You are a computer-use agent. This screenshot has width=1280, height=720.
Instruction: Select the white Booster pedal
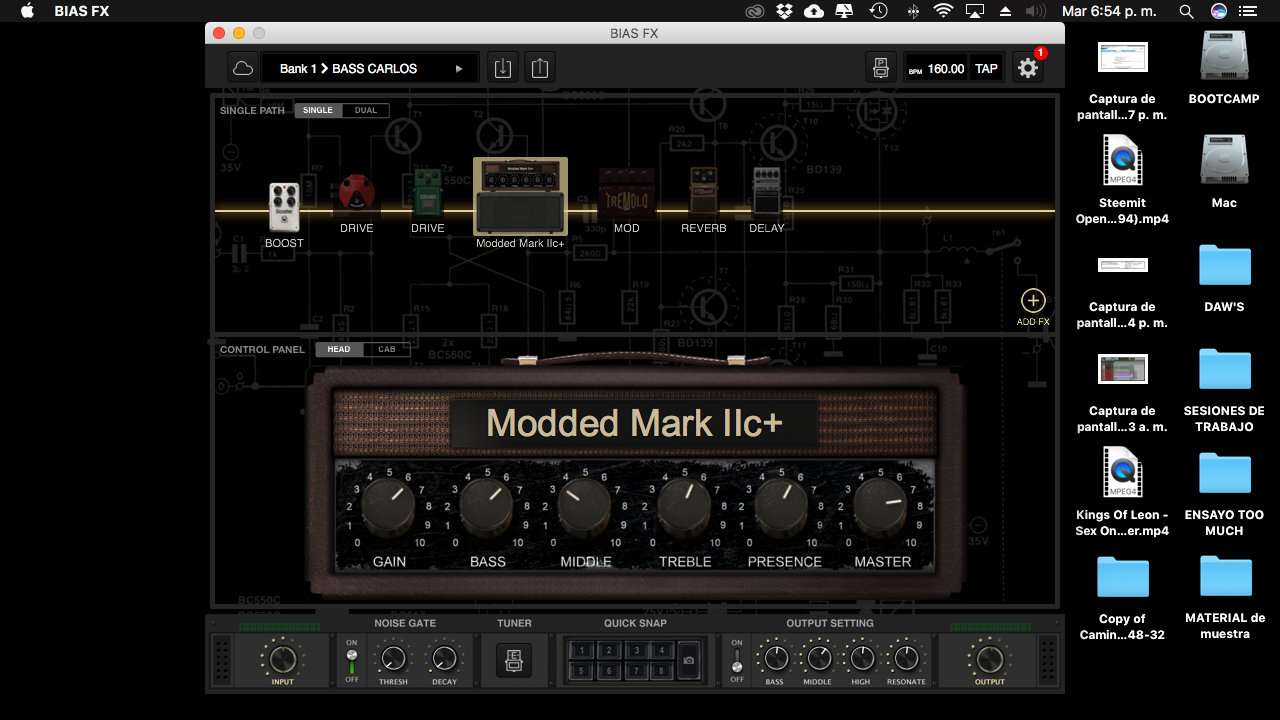[284, 207]
